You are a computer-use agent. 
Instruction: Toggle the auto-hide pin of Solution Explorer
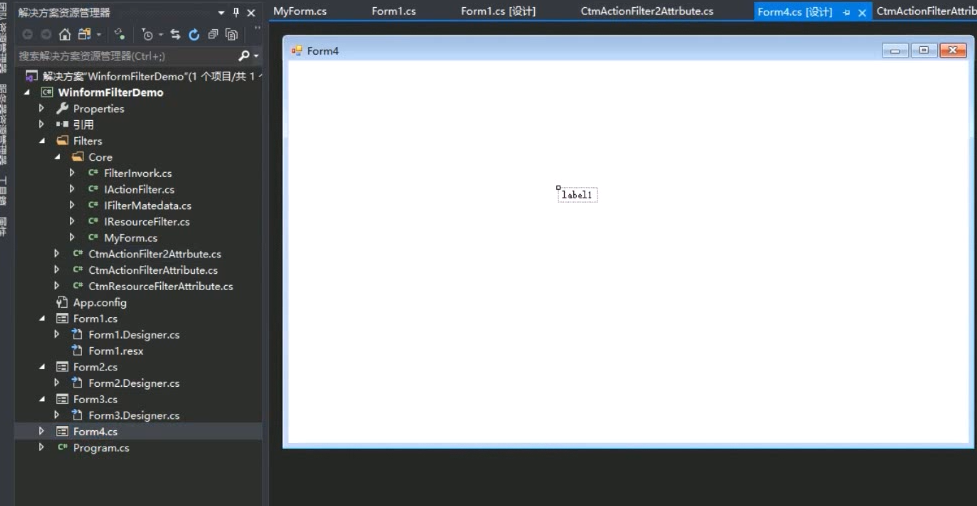236,12
